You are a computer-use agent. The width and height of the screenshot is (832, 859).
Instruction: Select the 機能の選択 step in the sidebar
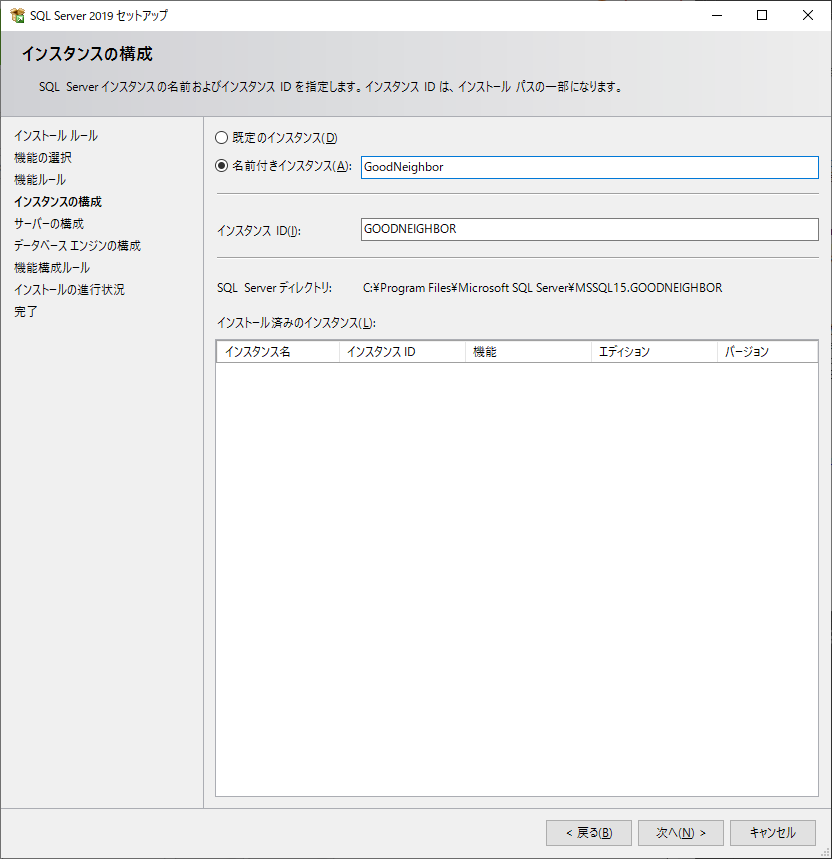pos(43,158)
